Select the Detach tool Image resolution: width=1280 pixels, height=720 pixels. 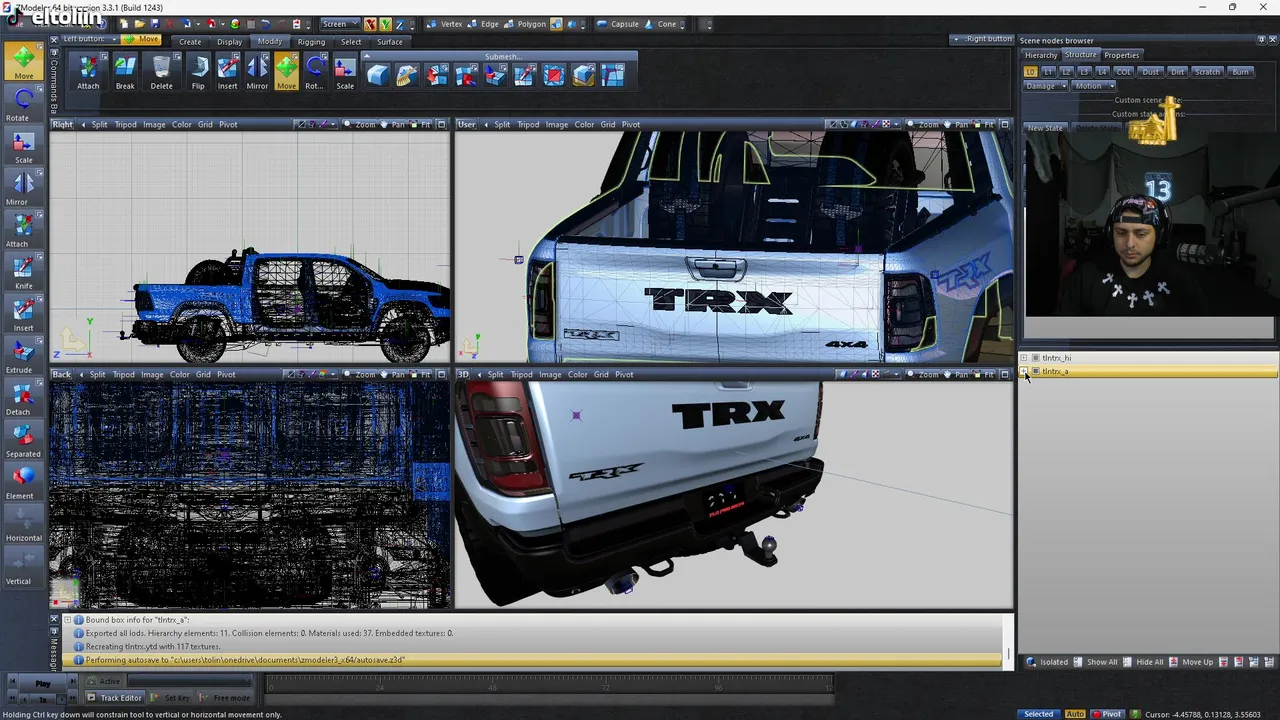coord(23,397)
